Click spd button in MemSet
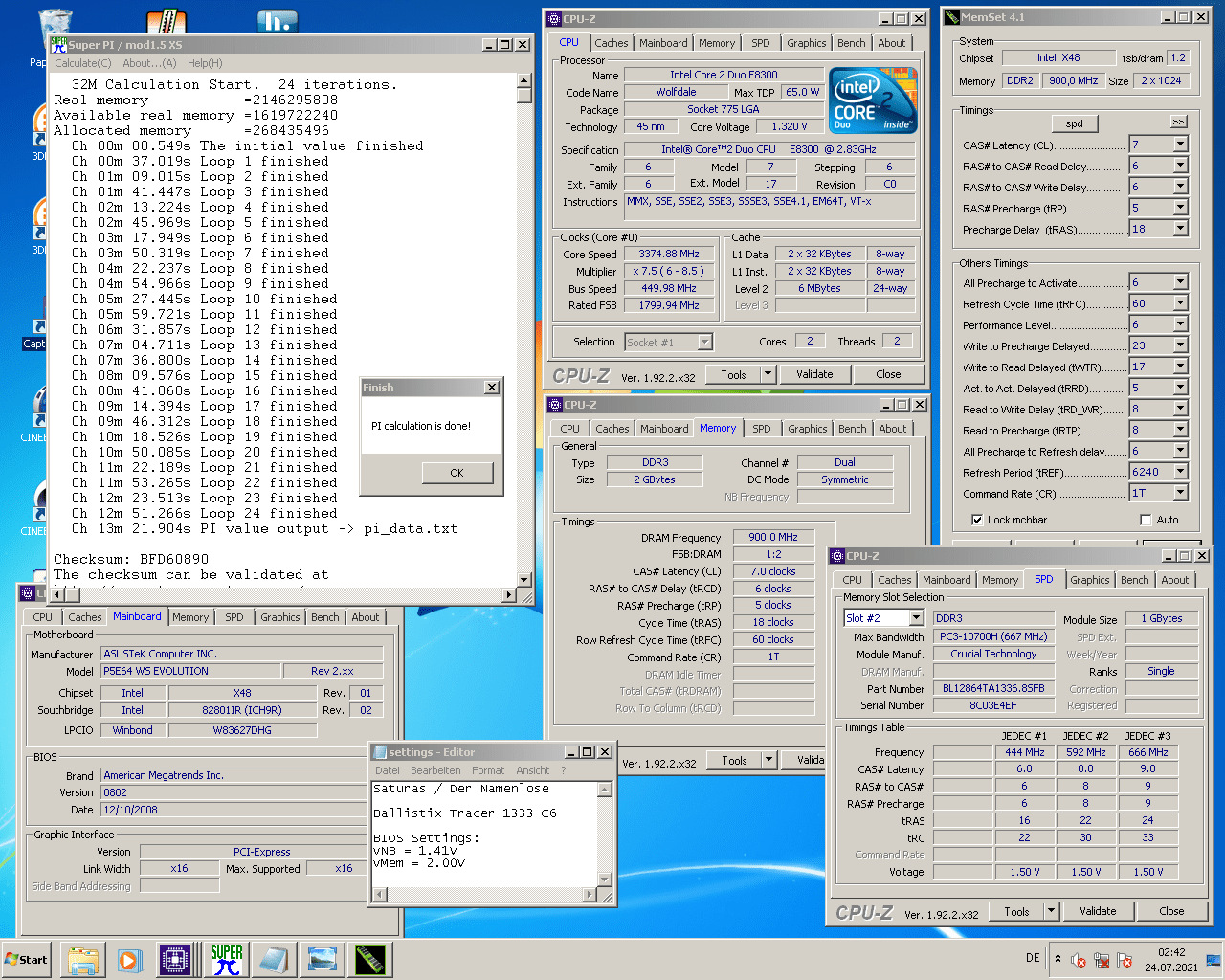 [x=1075, y=123]
